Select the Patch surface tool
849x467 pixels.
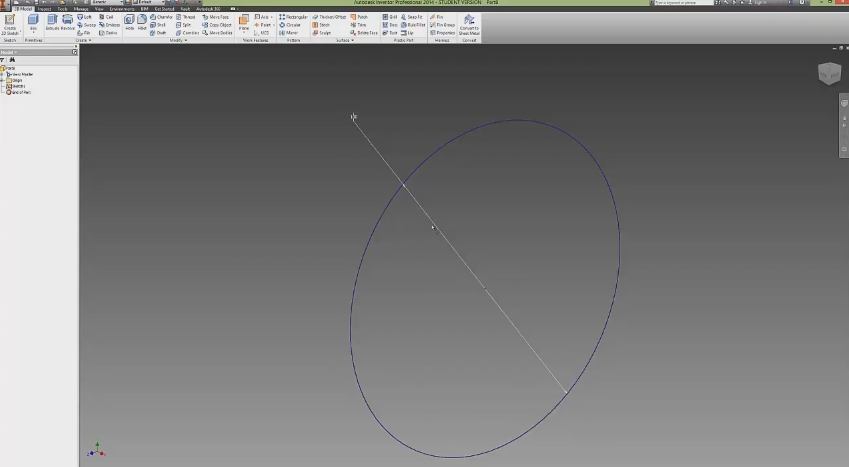point(360,17)
